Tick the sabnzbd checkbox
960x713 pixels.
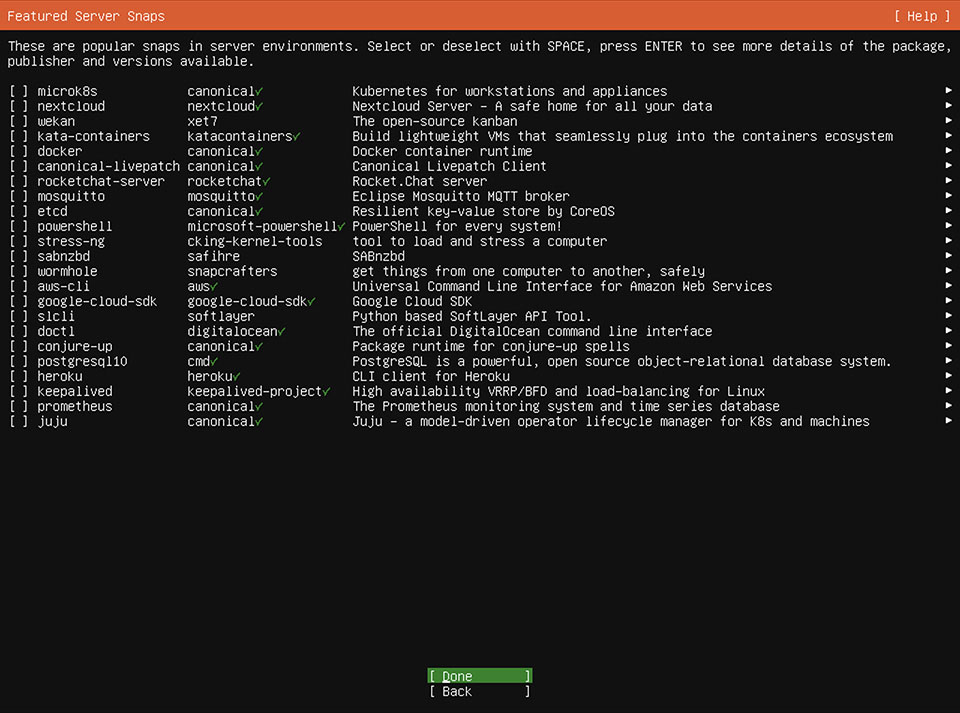(x=18, y=256)
